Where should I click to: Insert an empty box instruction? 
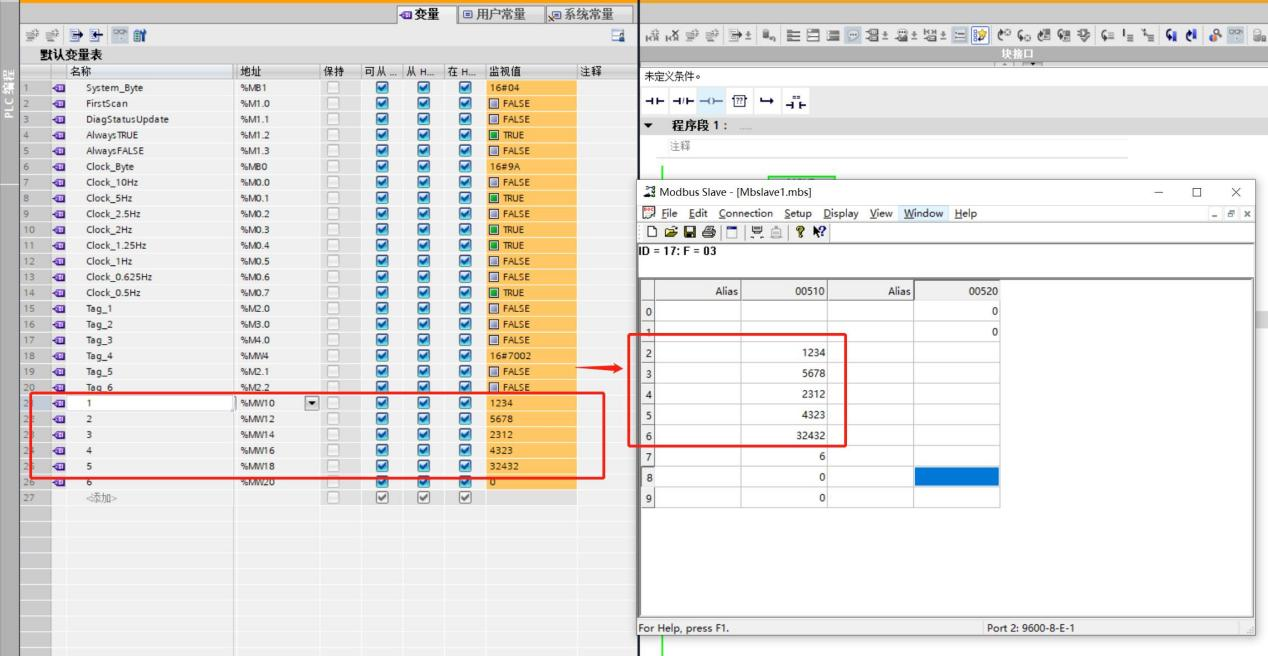(739, 101)
